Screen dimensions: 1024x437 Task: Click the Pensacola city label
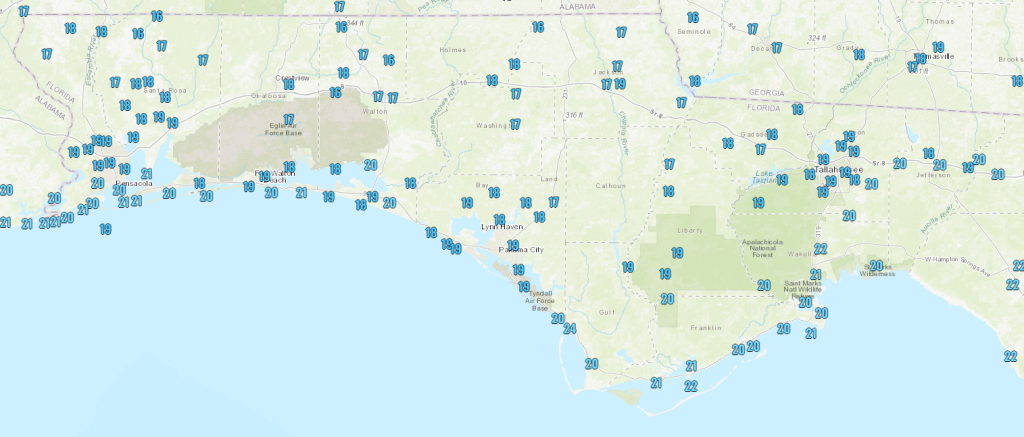pyautogui.click(x=134, y=184)
